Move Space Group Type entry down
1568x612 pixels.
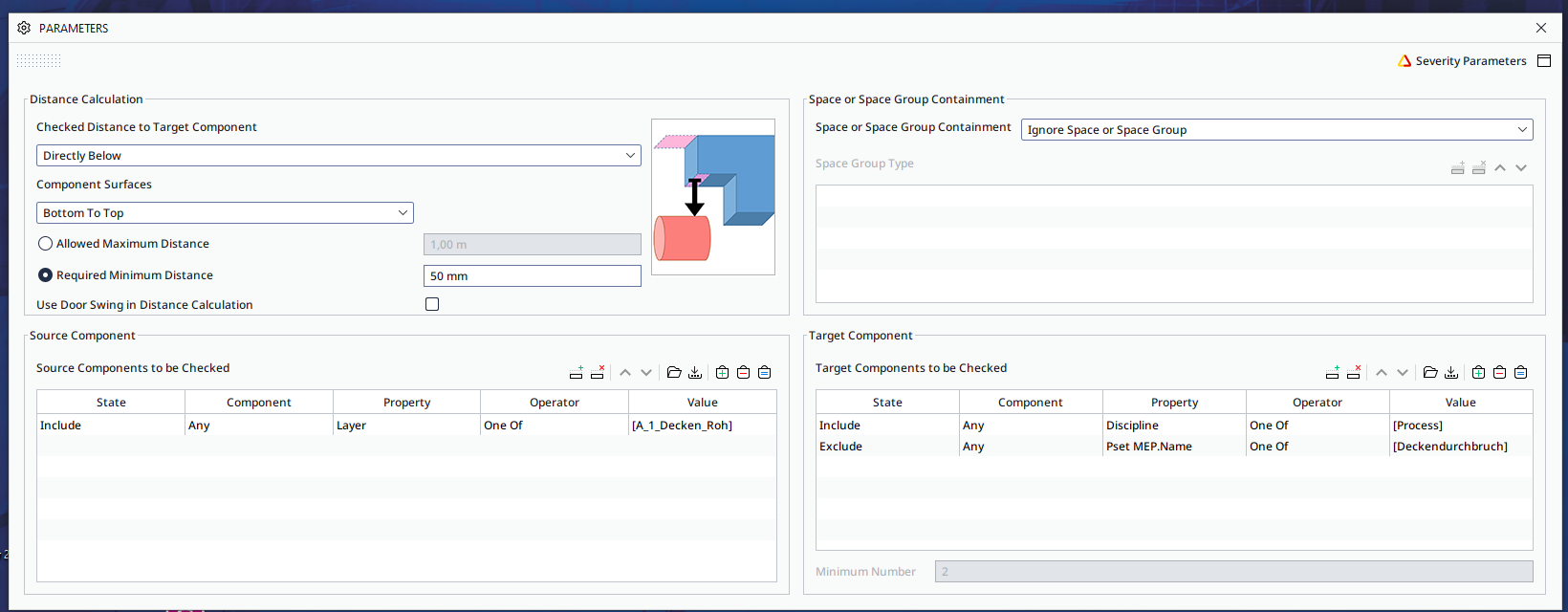pyautogui.click(x=1521, y=168)
